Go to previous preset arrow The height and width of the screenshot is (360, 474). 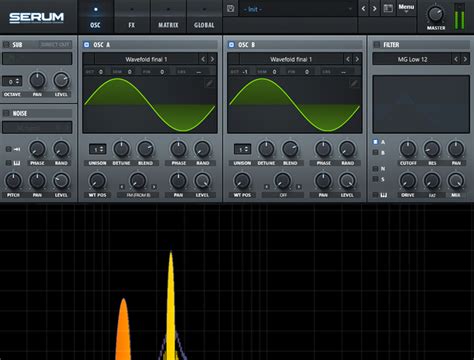[x=364, y=9]
